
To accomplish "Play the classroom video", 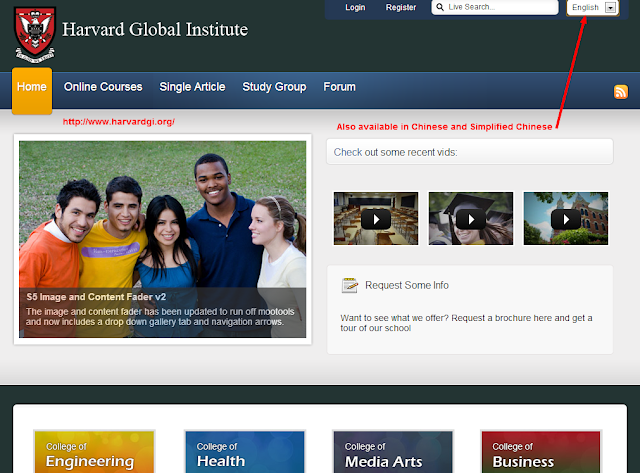I will pyautogui.click(x=376, y=219).
